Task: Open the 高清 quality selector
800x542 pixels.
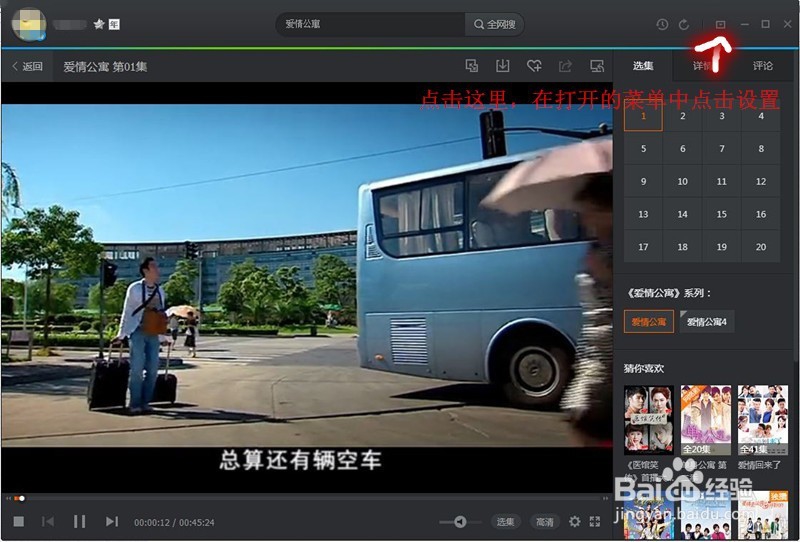Action: point(544,522)
